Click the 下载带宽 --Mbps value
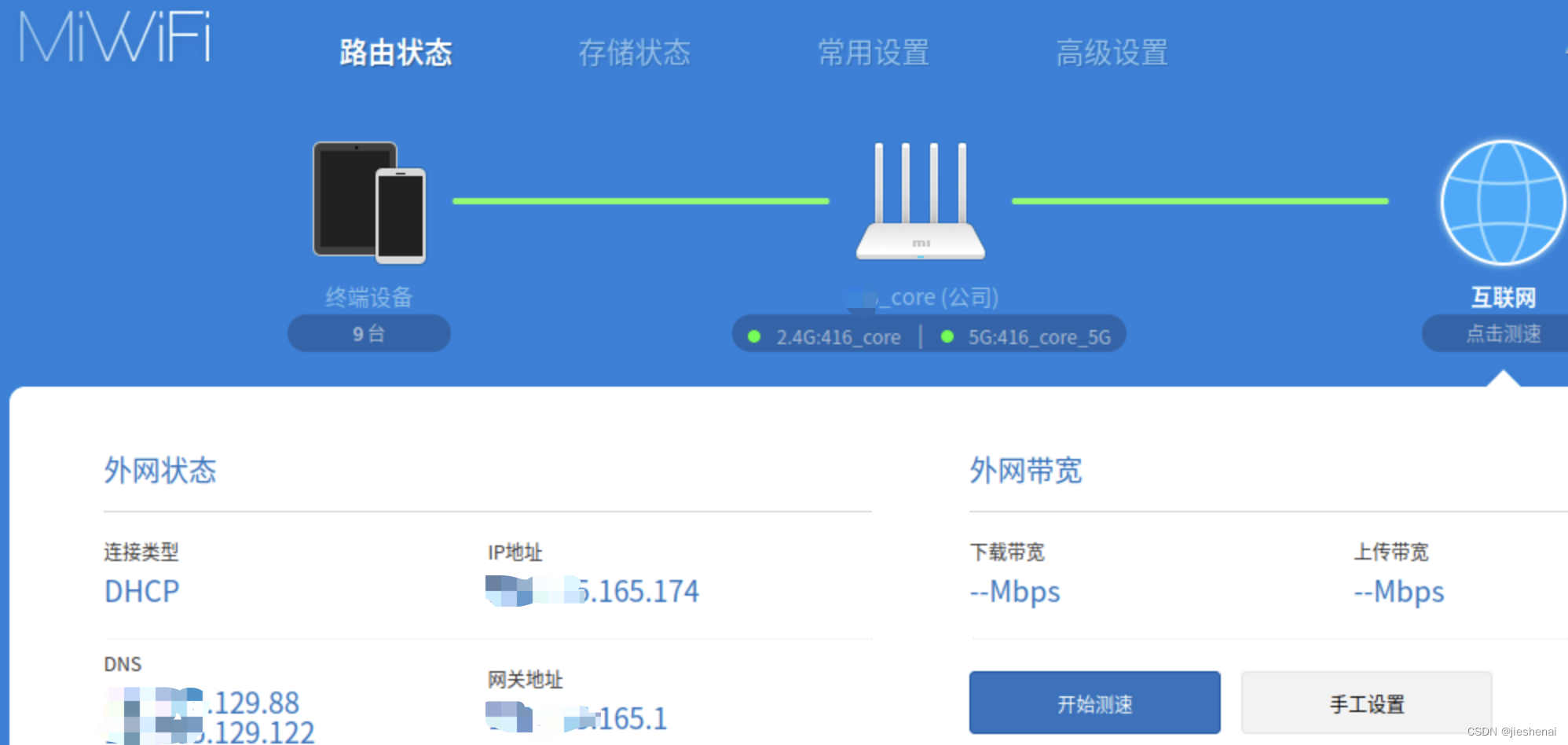 pyautogui.click(x=1015, y=592)
